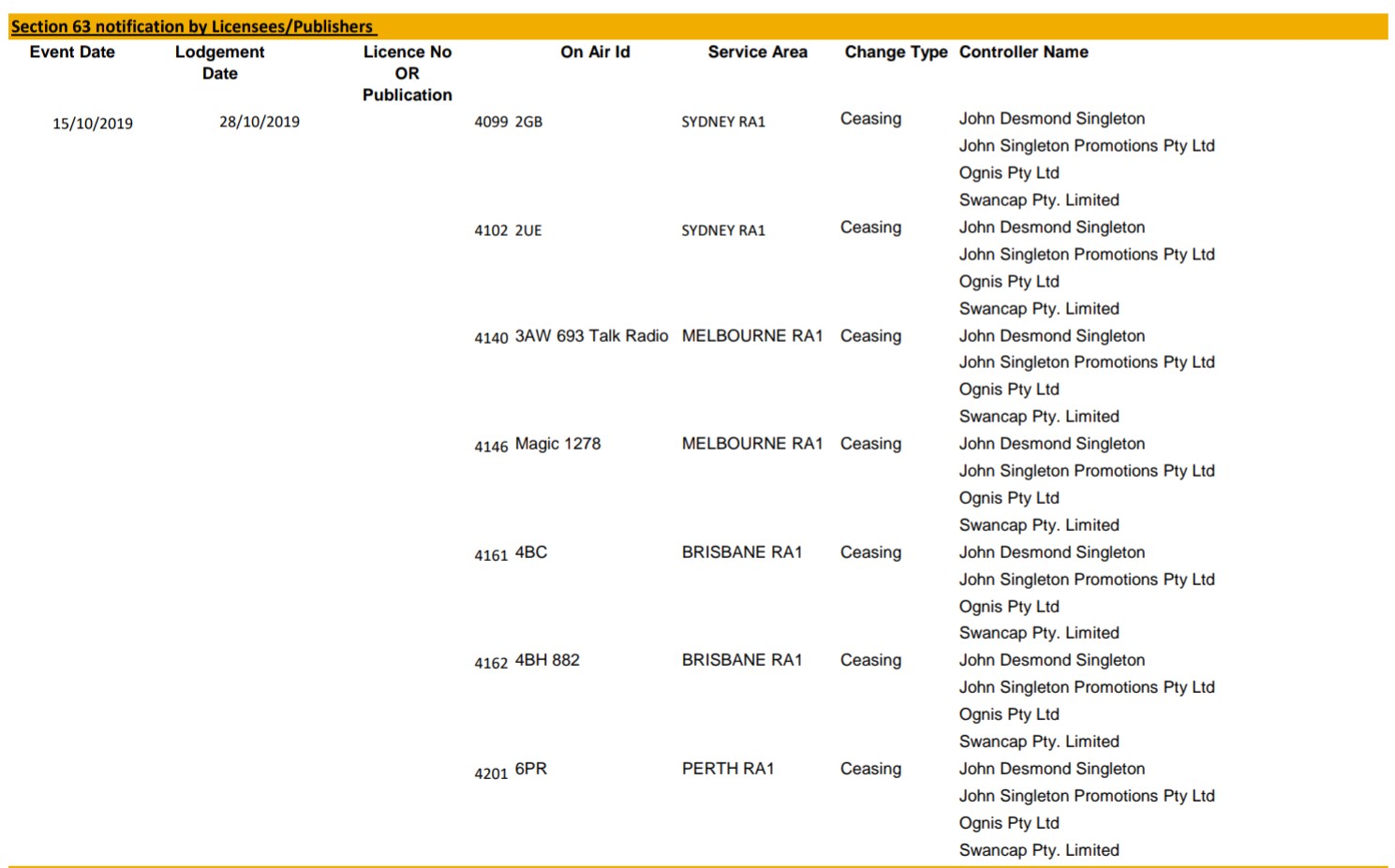
Task: Select the 2GB on air id
Action: coord(528,122)
